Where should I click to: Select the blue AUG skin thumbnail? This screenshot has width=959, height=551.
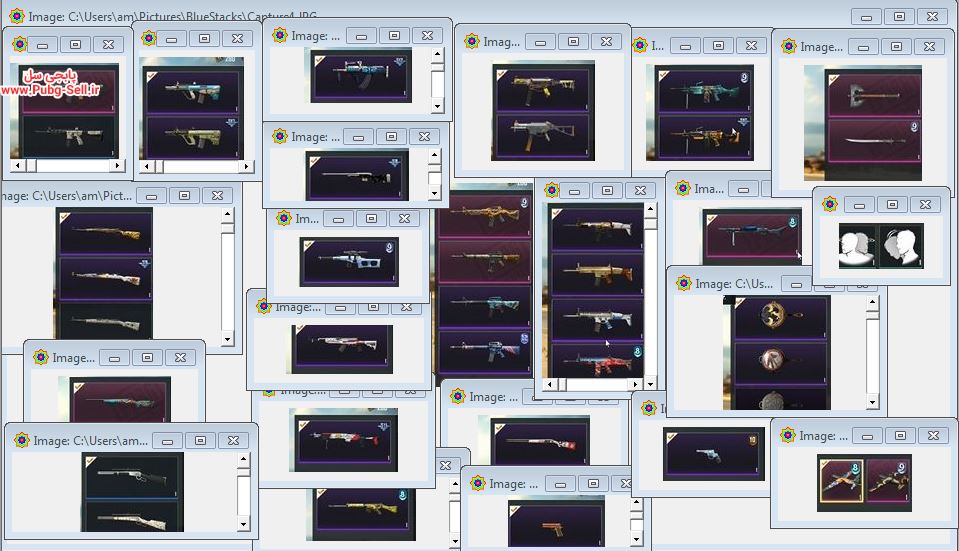tap(193, 91)
